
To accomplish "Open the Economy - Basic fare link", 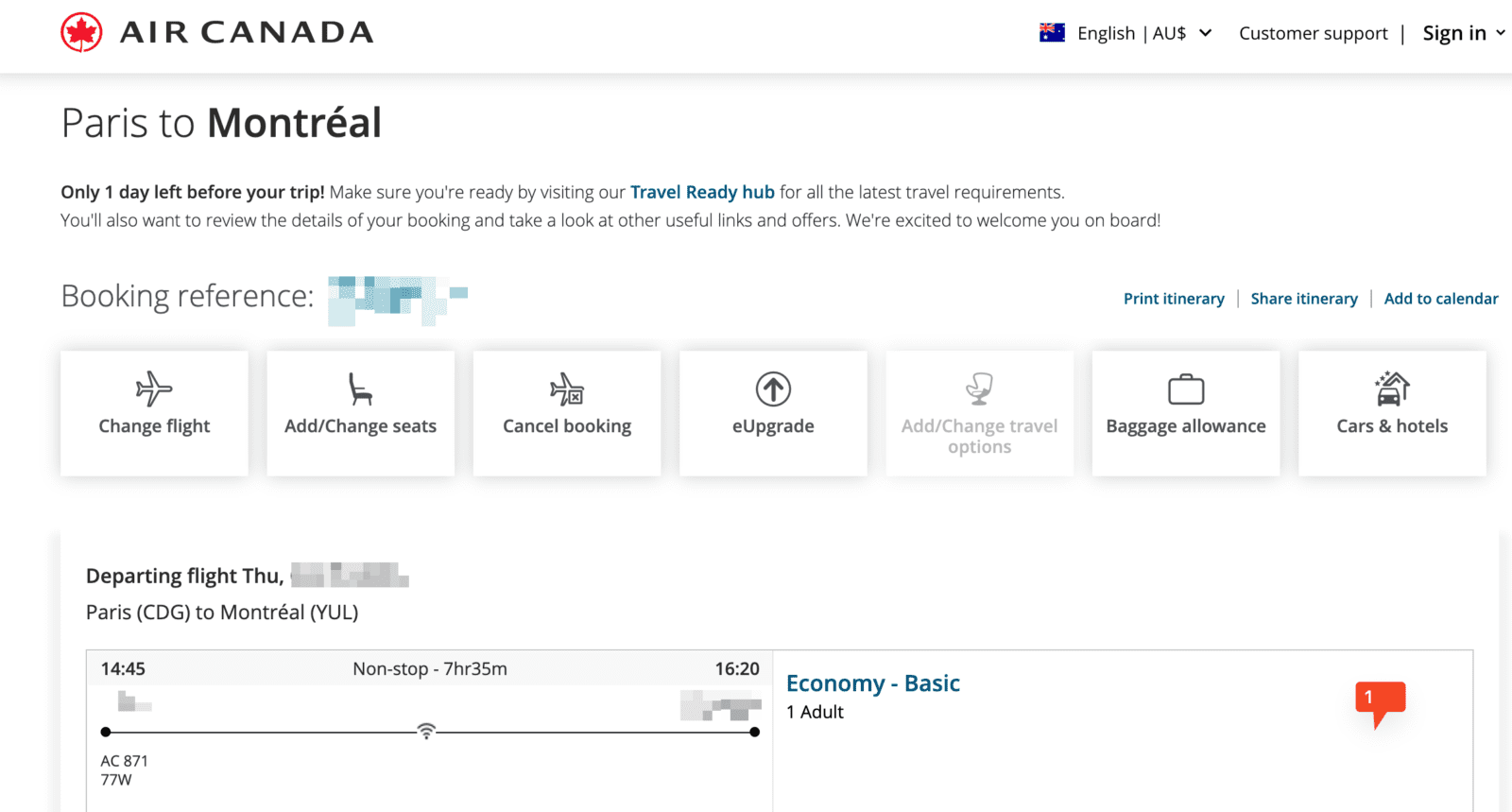I will (x=873, y=683).
